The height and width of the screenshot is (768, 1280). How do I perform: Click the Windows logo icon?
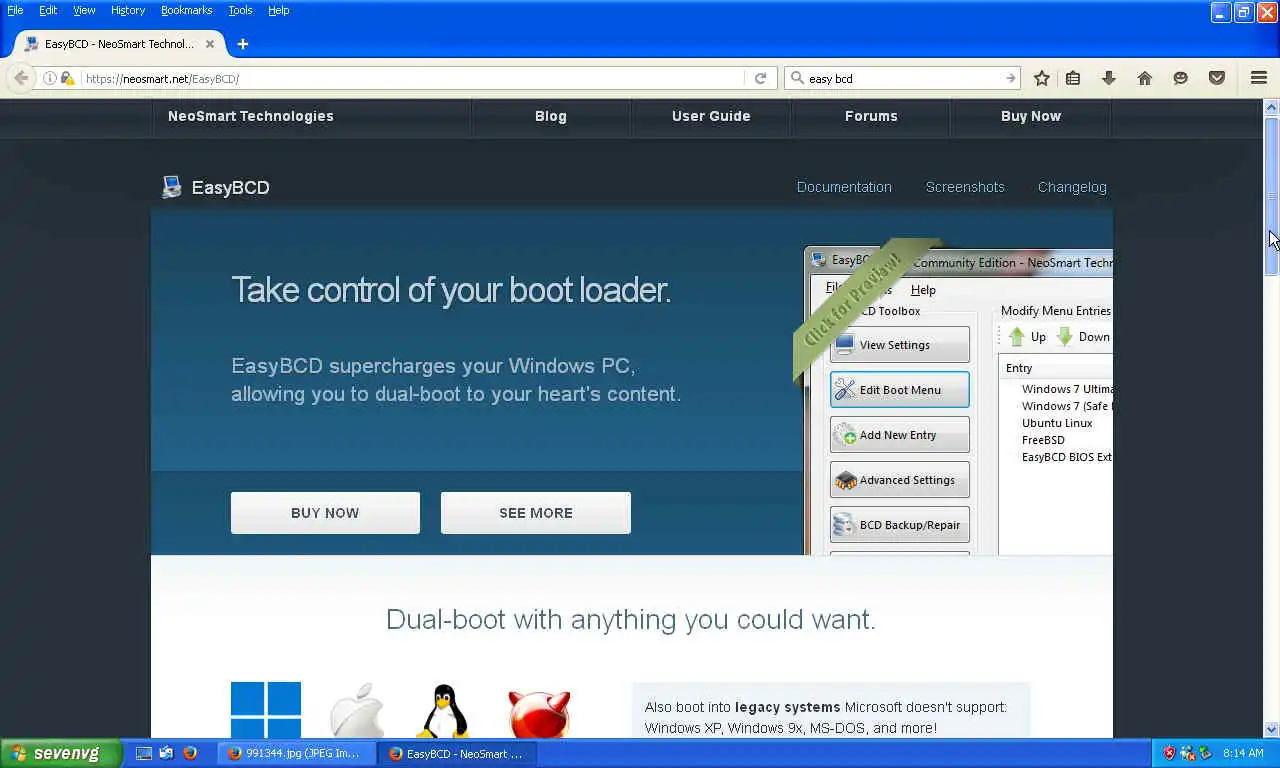(266, 710)
